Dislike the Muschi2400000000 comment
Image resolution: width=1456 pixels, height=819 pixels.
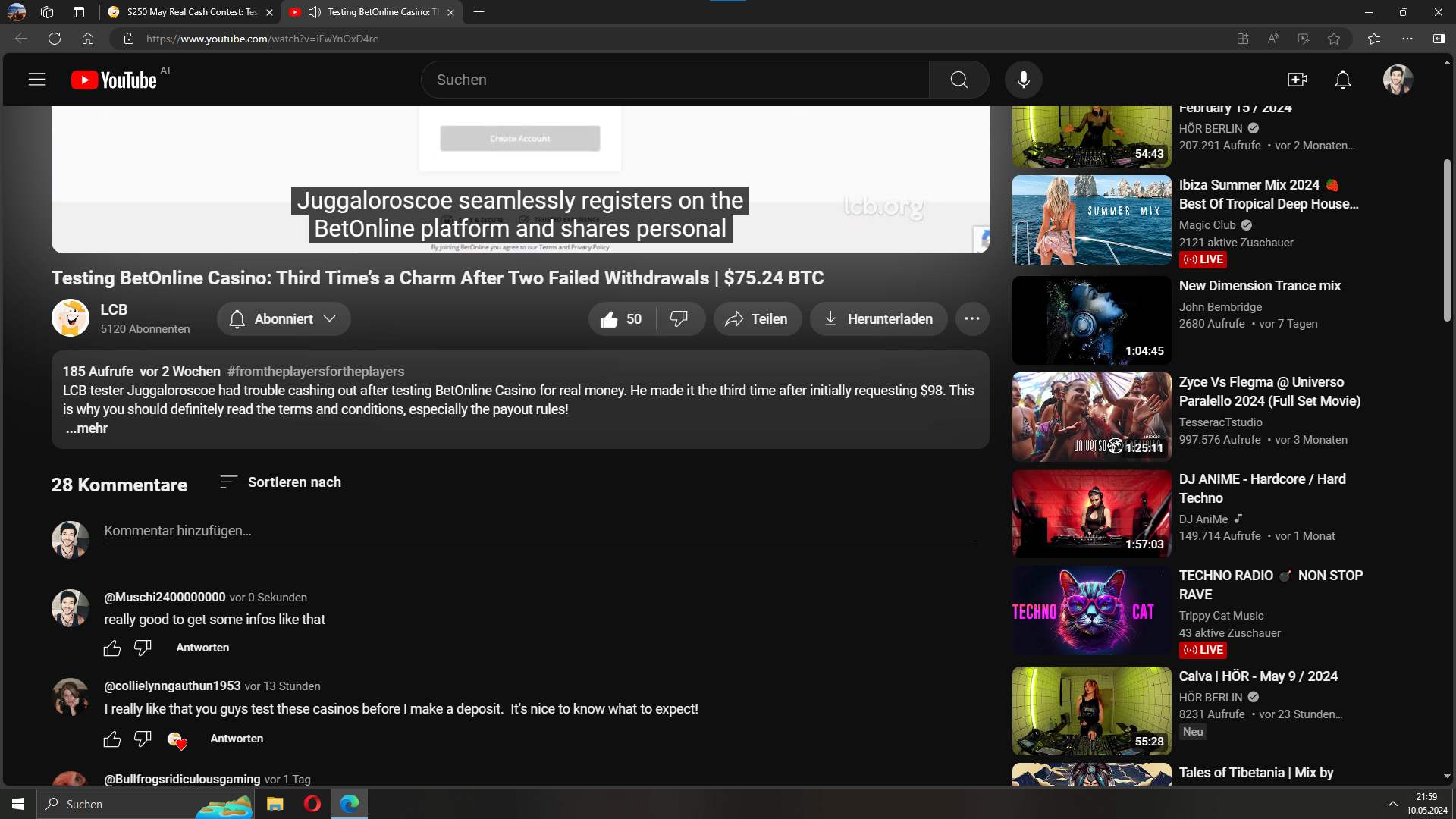click(x=143, y=648)
